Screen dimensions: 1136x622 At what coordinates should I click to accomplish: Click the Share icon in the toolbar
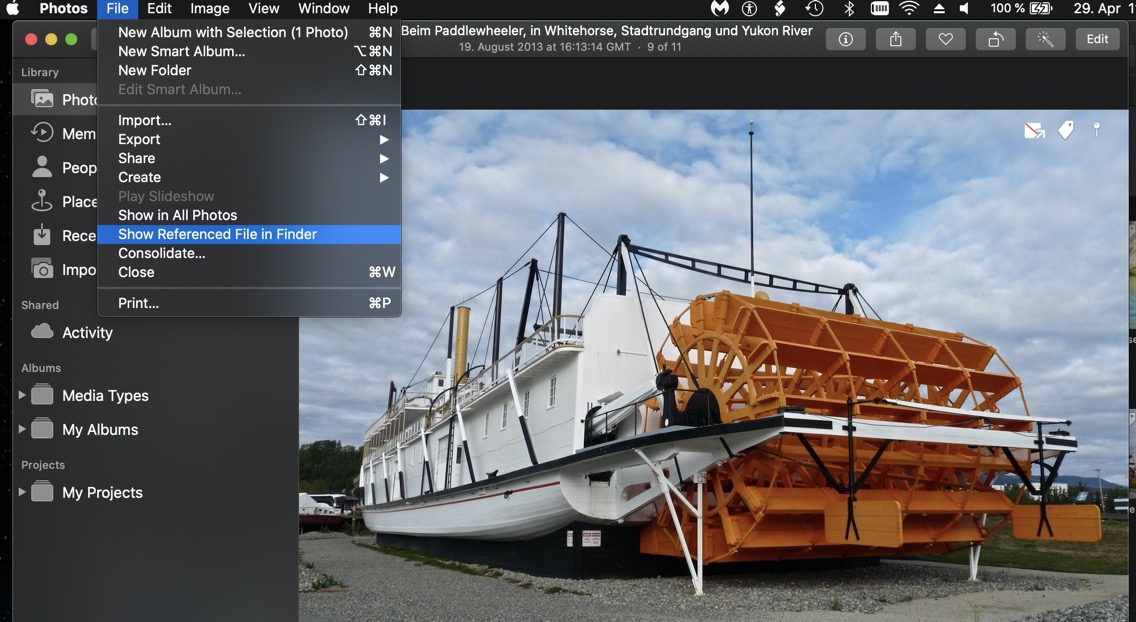click(x=895, y=39)
